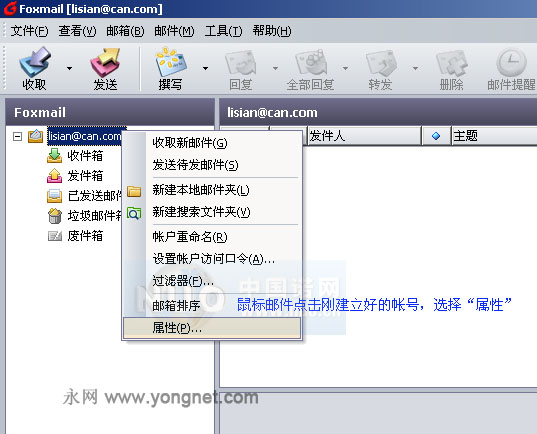Open the 撰写 compose mail icon
Image resolution: width=537 pixels, height=434 pixels.
(171, 62)
